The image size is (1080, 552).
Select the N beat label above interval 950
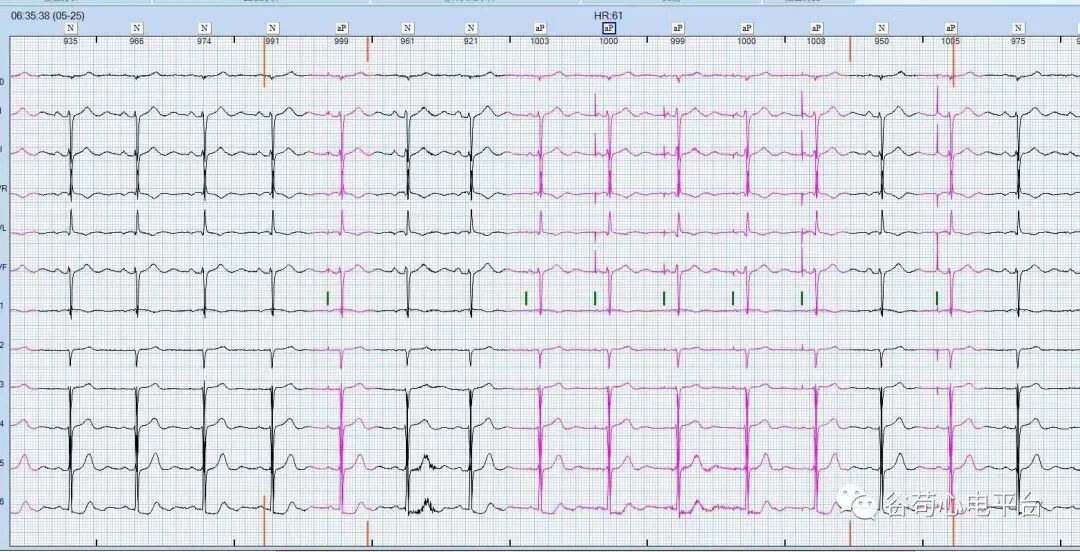(x=882, y=28)
